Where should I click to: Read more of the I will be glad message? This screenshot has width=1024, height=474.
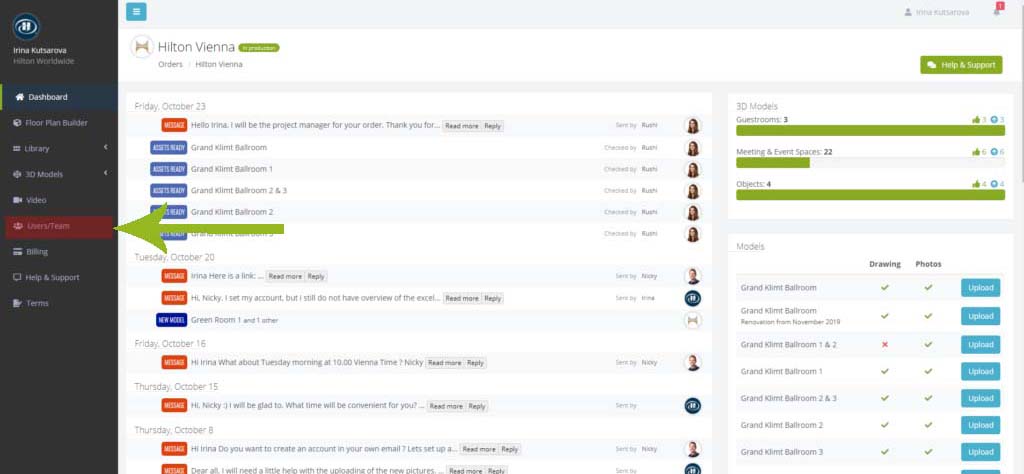click(x=446, y=406)
